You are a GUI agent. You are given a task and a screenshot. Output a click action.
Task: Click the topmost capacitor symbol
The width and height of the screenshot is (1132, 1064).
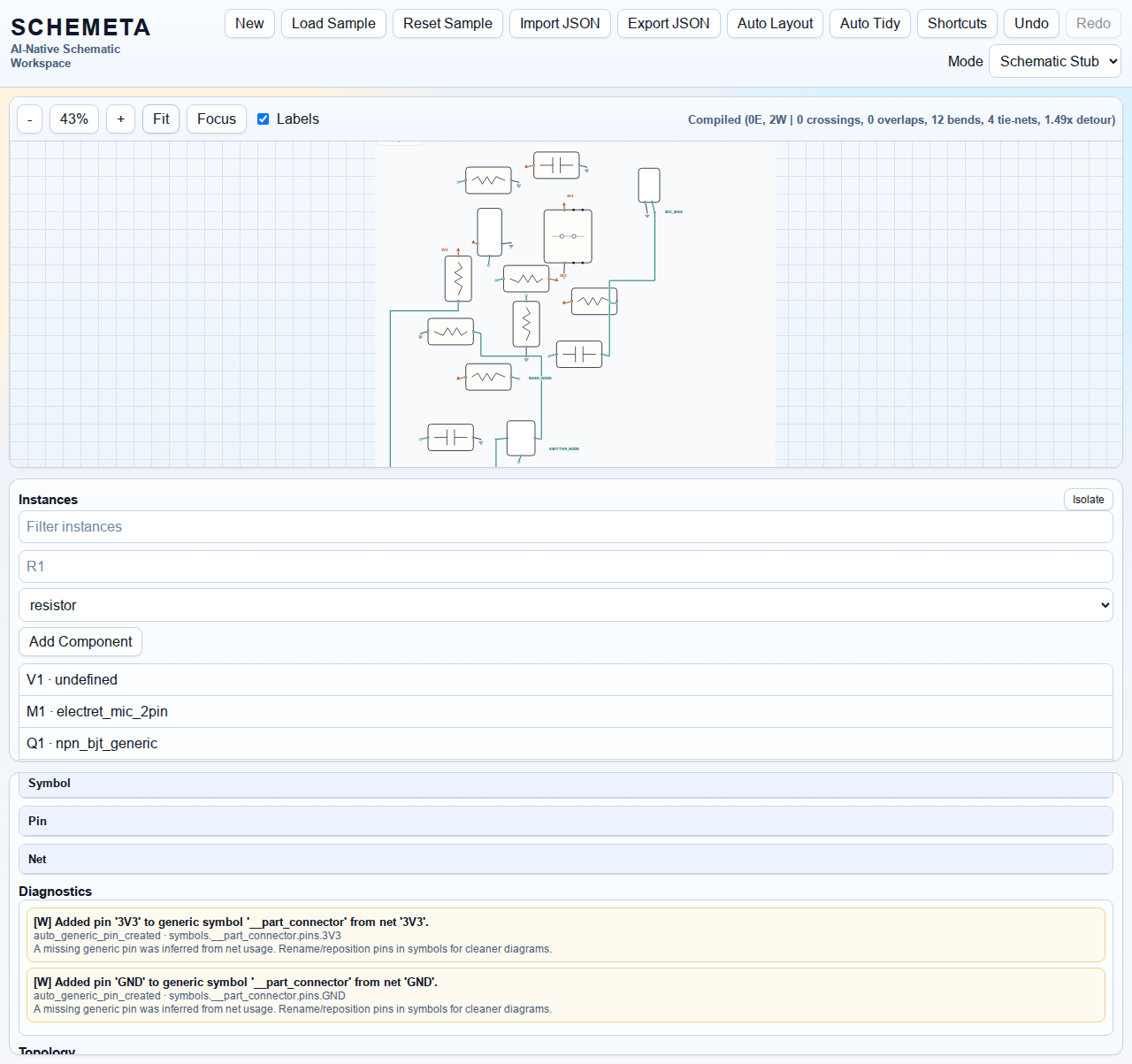(x=556, y=165)
